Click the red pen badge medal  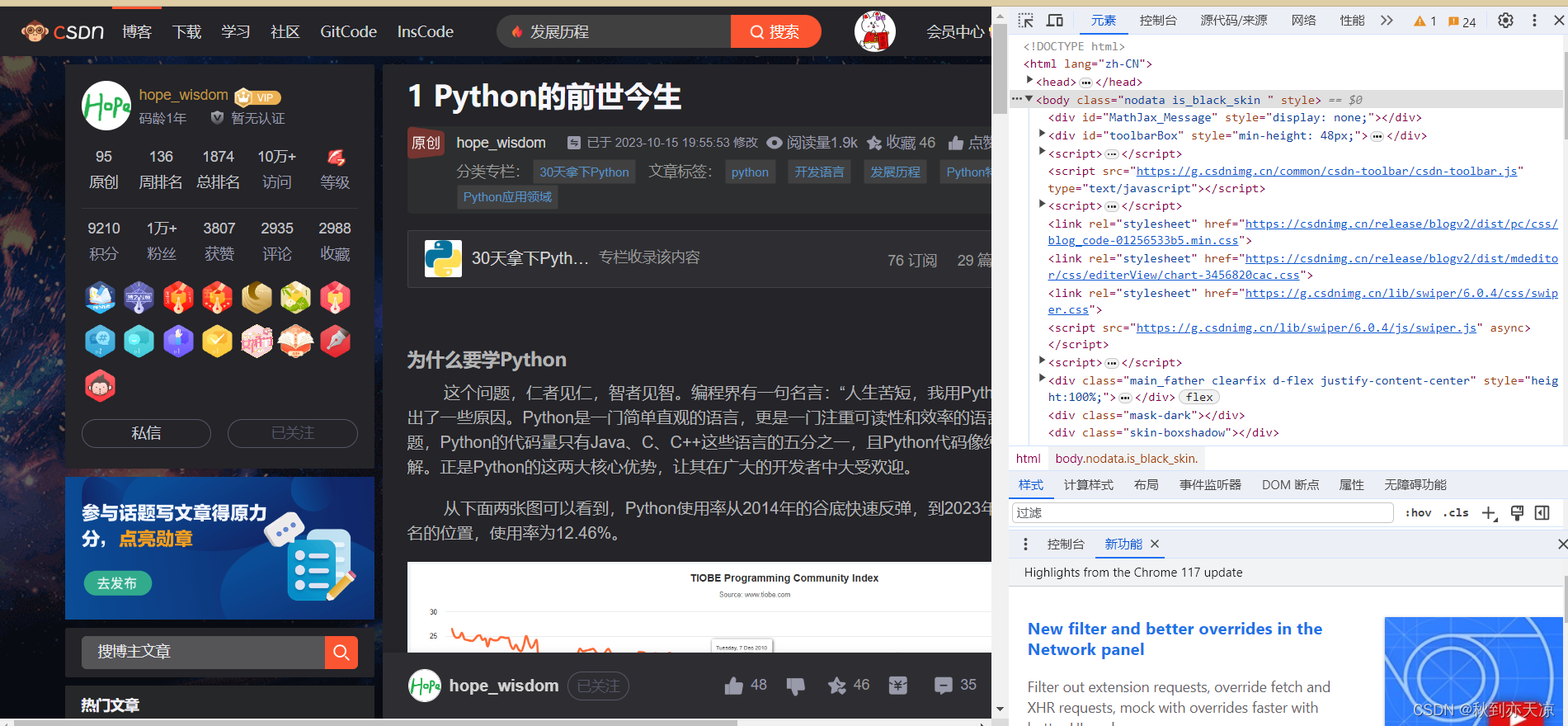335,341
